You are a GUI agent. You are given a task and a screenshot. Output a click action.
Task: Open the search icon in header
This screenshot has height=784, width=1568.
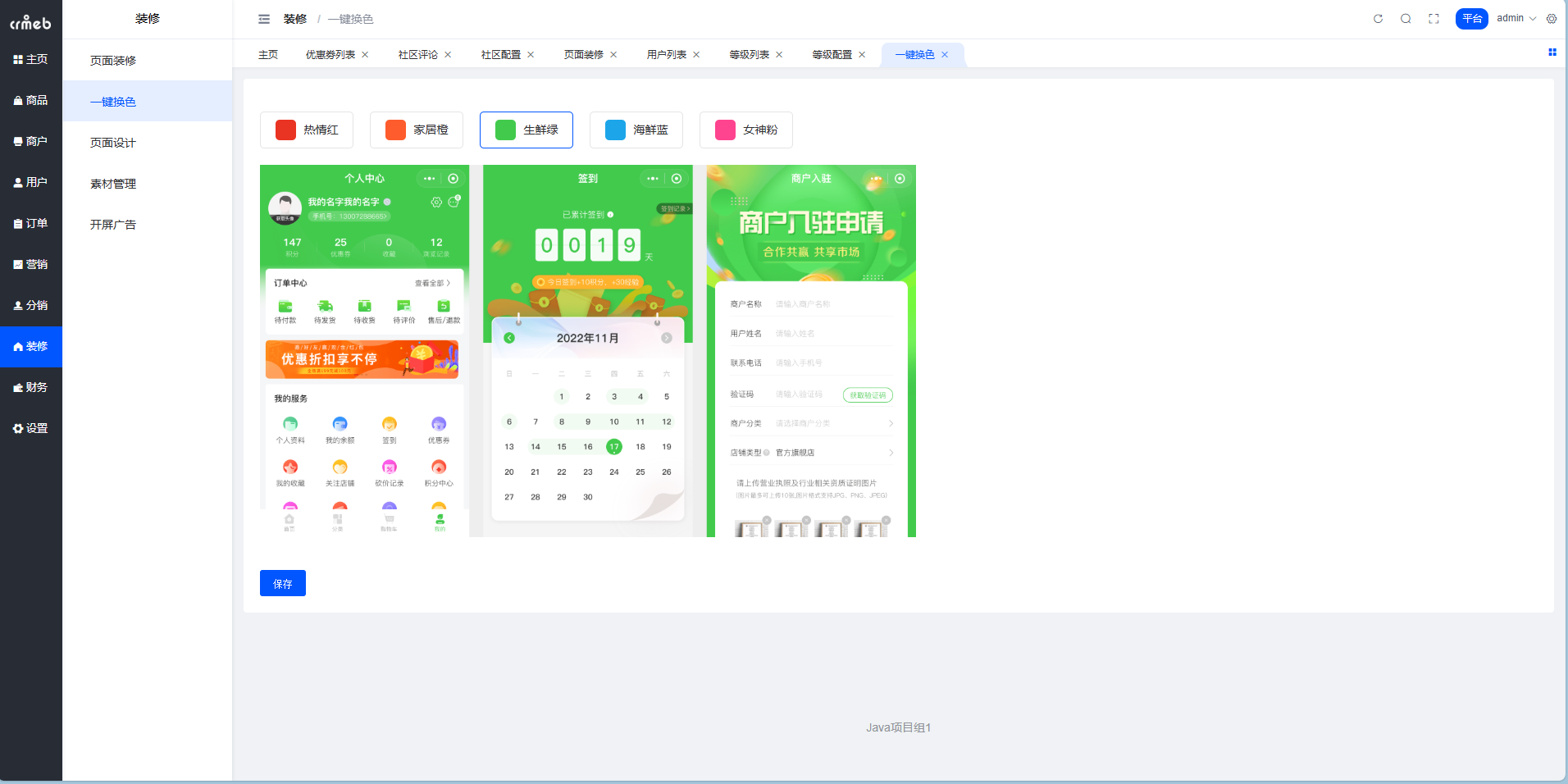1406,19
